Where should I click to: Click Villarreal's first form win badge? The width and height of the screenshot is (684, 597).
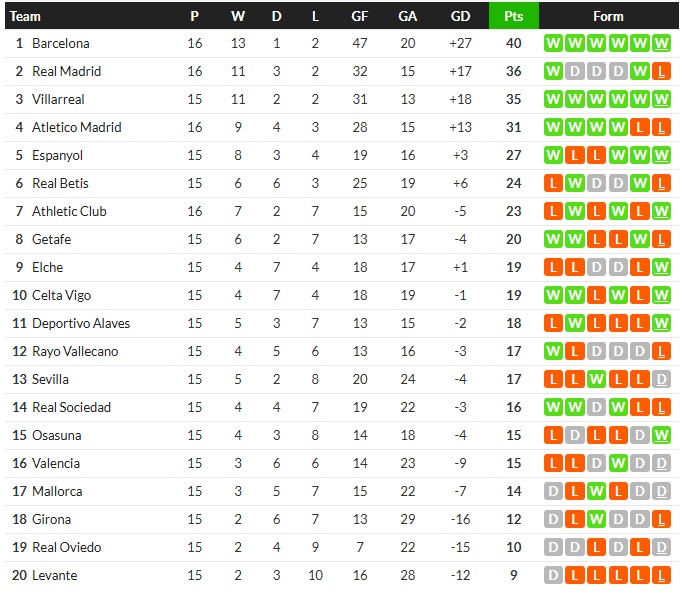(553, 99)
